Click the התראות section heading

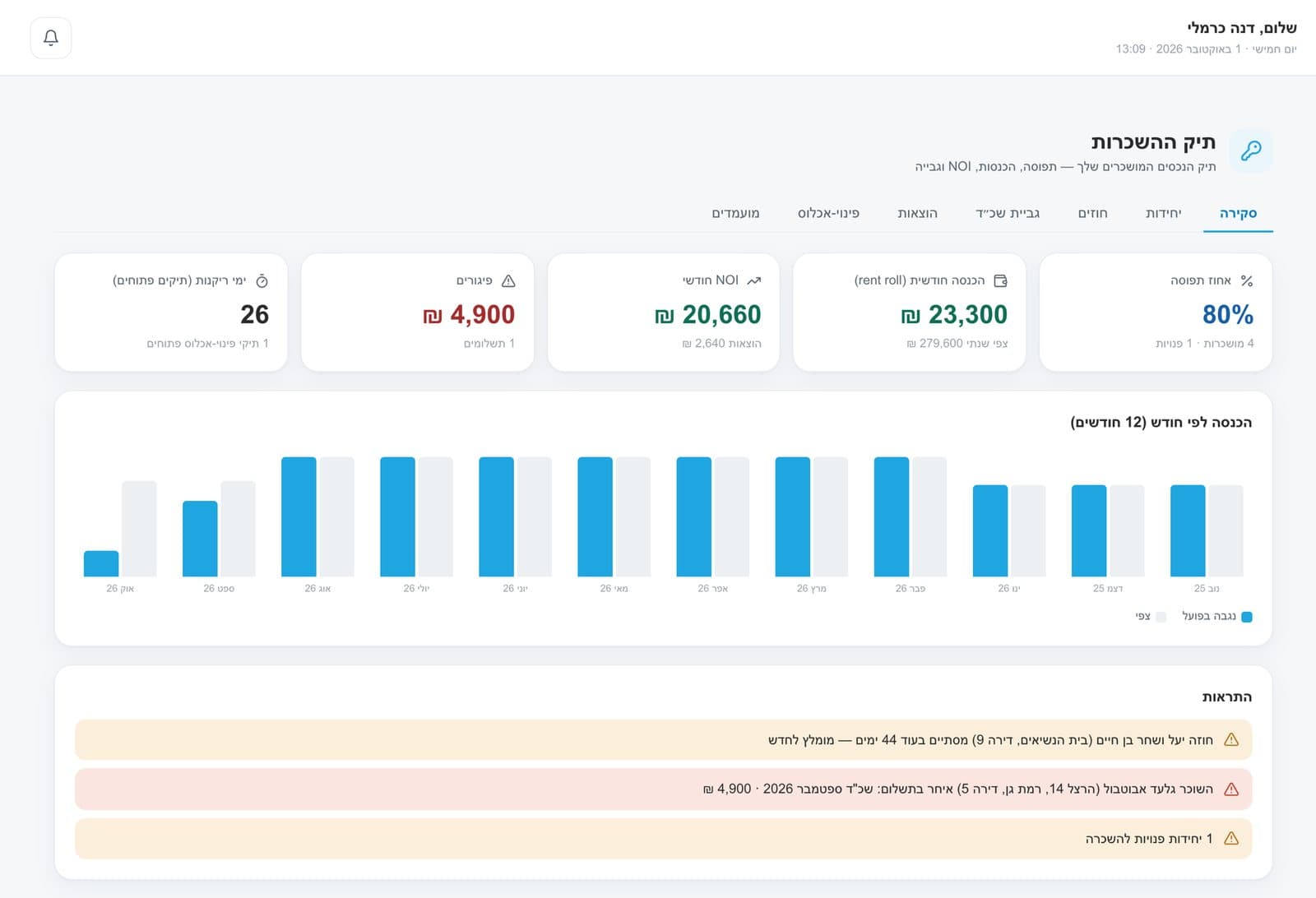tap(1227, 697)
